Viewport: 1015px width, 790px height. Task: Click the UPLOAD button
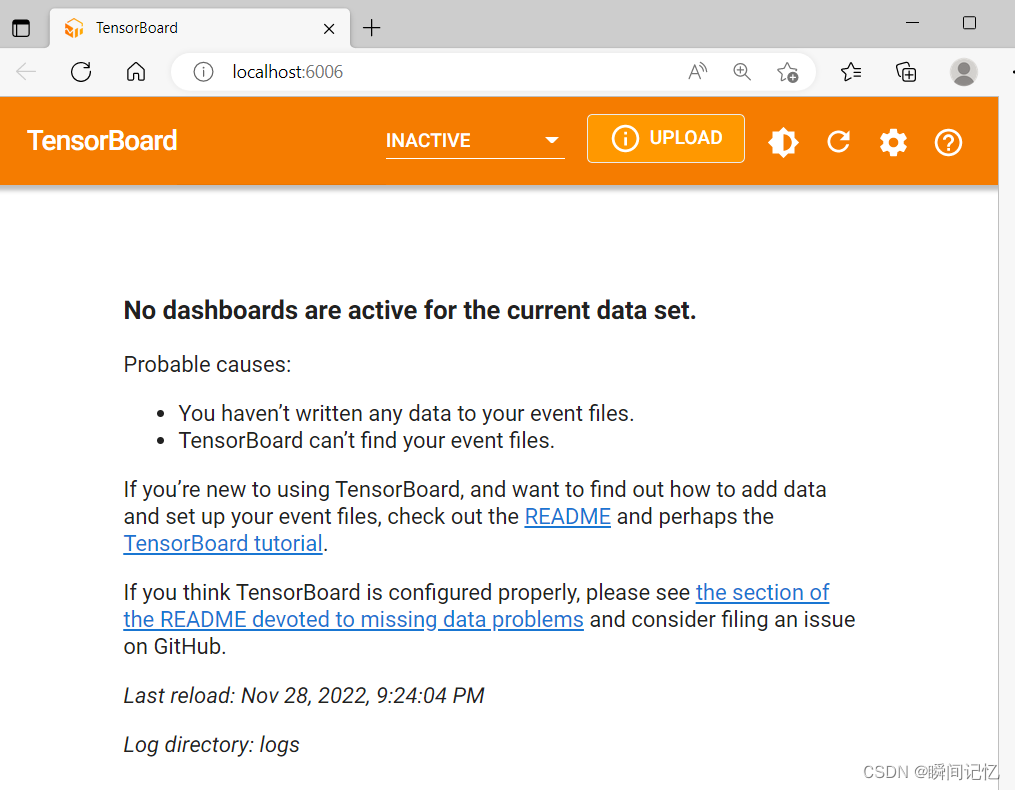665,138
